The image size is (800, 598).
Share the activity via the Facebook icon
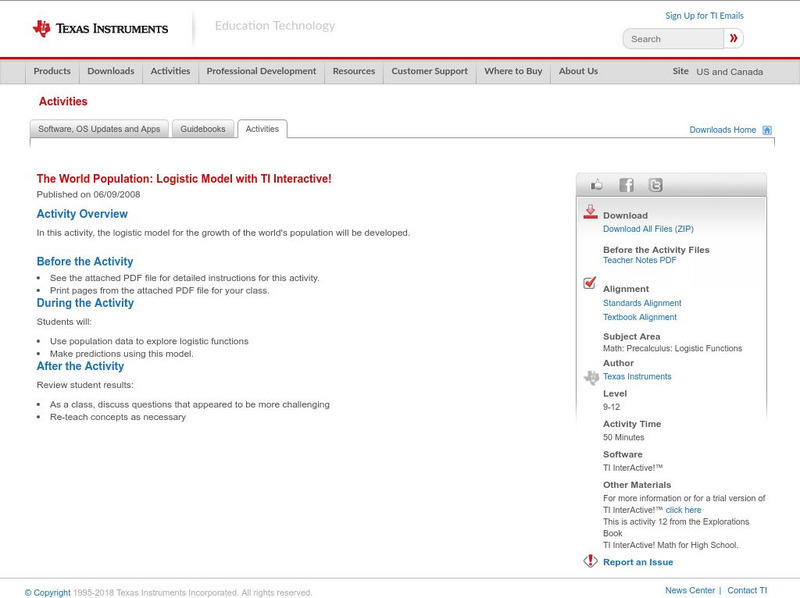(x=626, y=185)
